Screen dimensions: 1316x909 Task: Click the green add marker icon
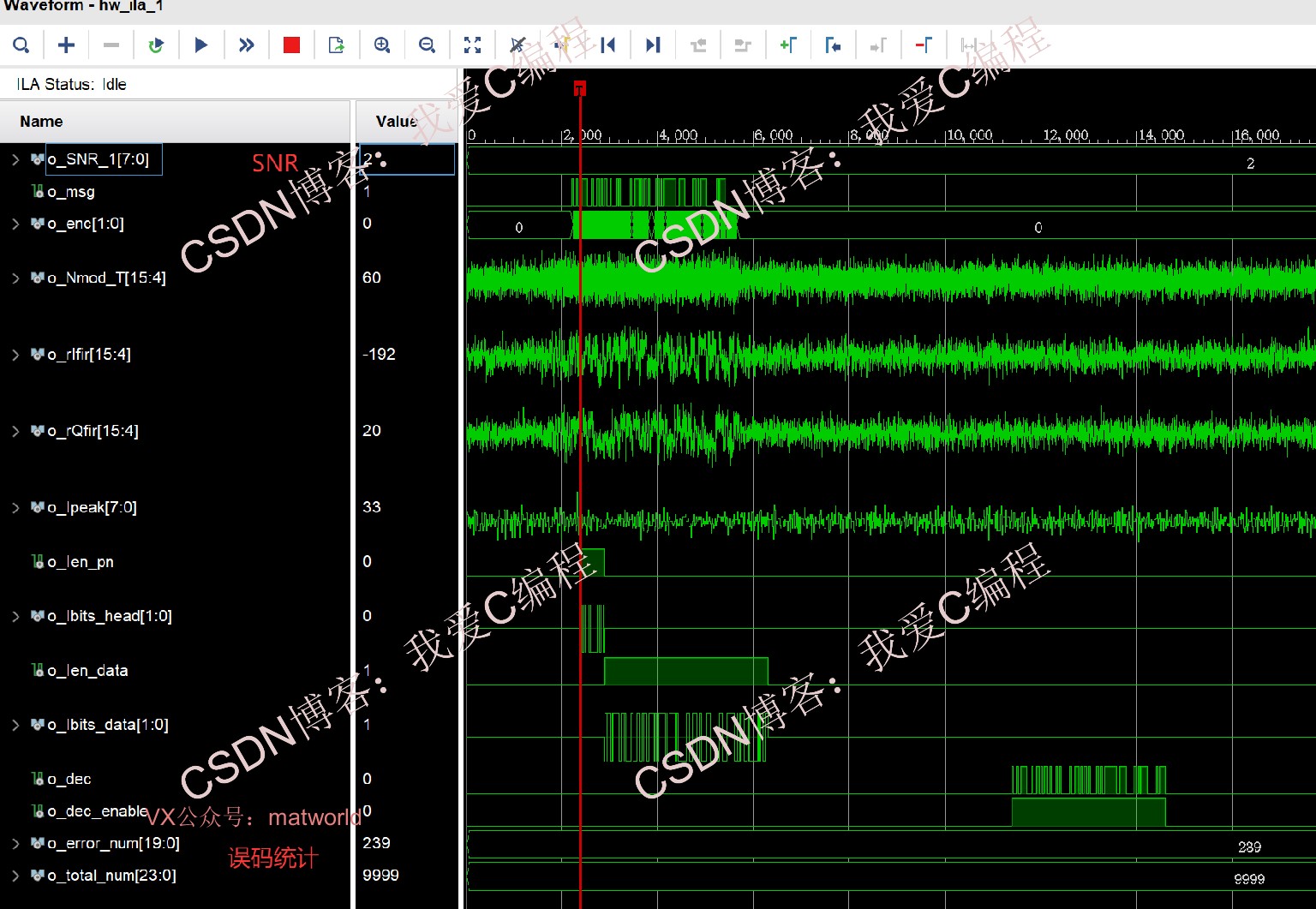pyautogui.click(x=788, y=45)
